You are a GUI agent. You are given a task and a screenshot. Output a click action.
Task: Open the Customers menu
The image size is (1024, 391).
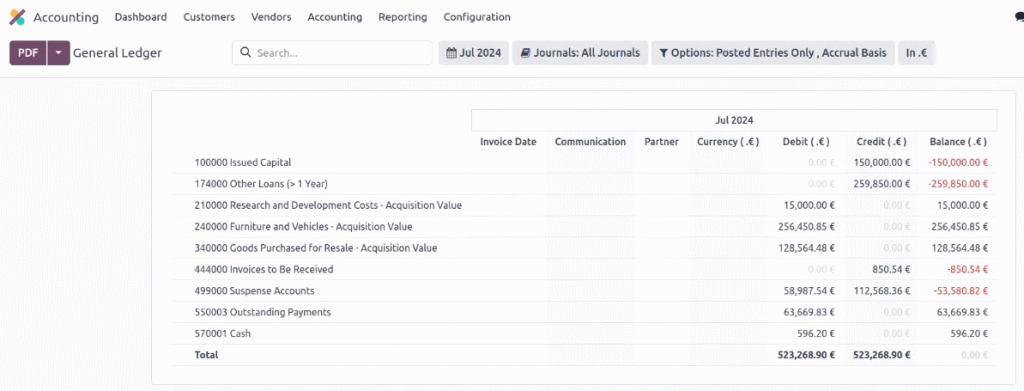coord(209,18)
